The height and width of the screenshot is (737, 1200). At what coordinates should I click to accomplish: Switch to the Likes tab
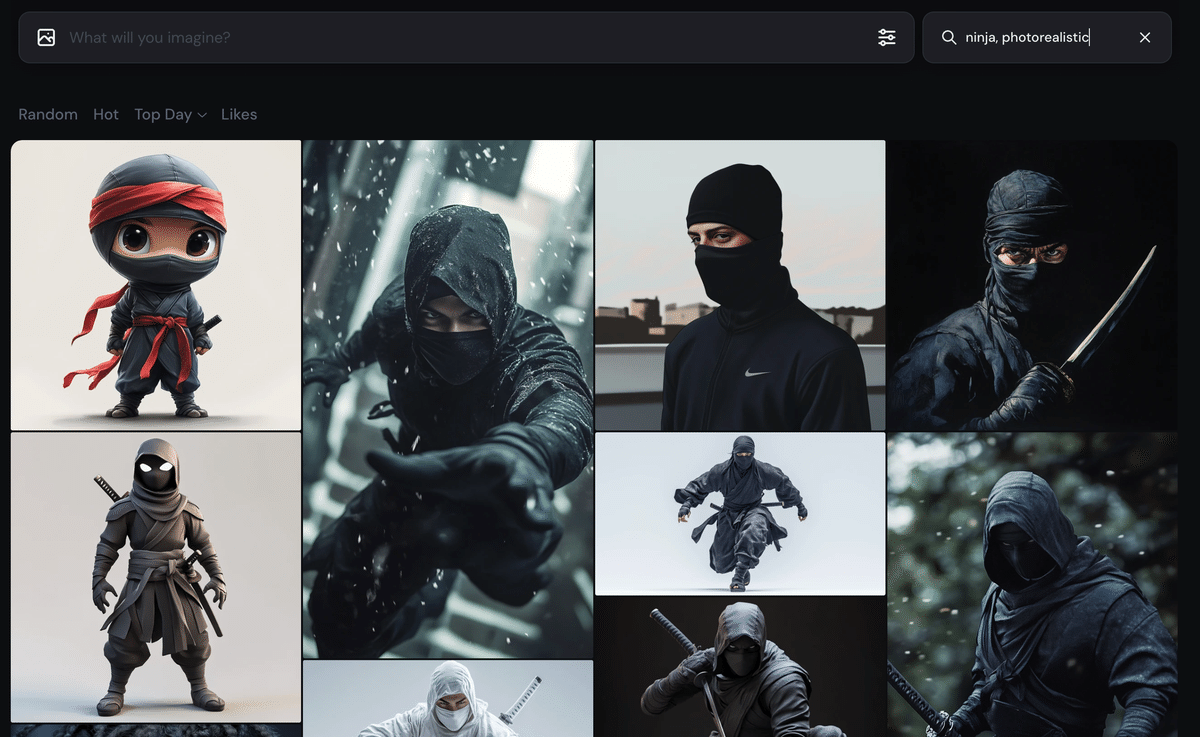pyautogui.click(x=239, y=114)
